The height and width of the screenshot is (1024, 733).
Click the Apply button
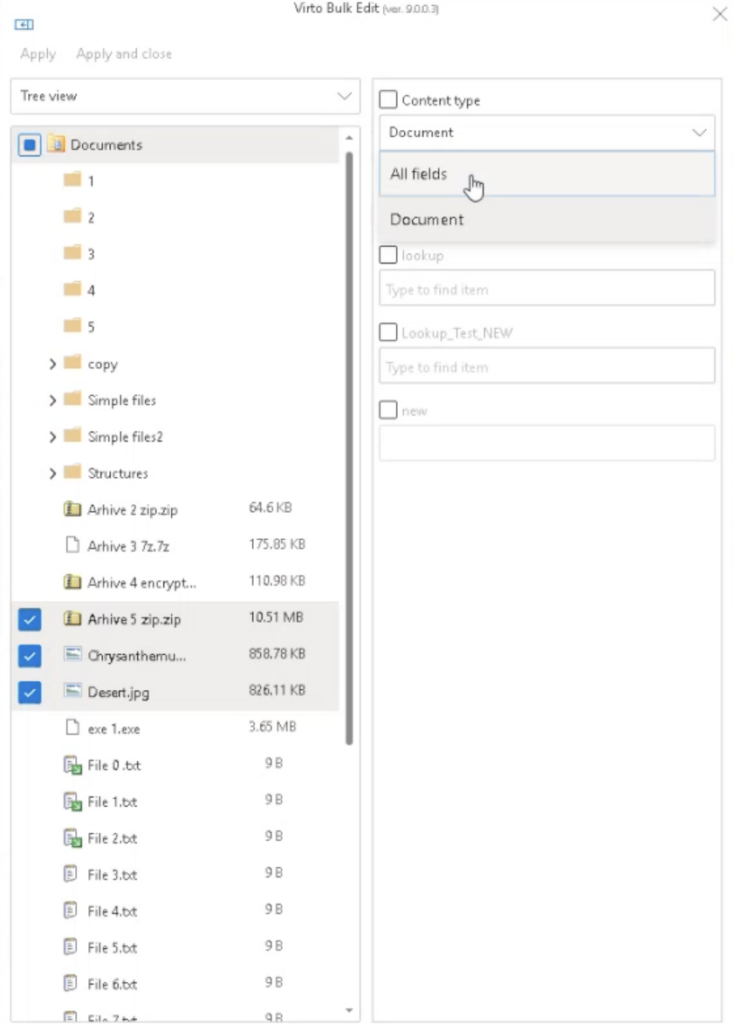tap(38, 54)
